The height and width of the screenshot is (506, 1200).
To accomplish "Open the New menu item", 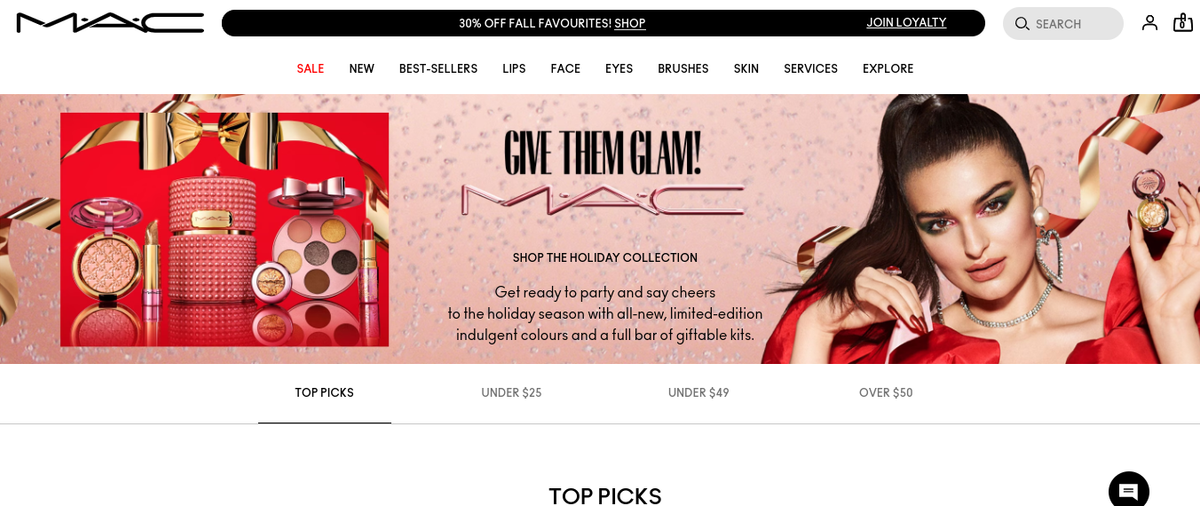I will [362, 69].
